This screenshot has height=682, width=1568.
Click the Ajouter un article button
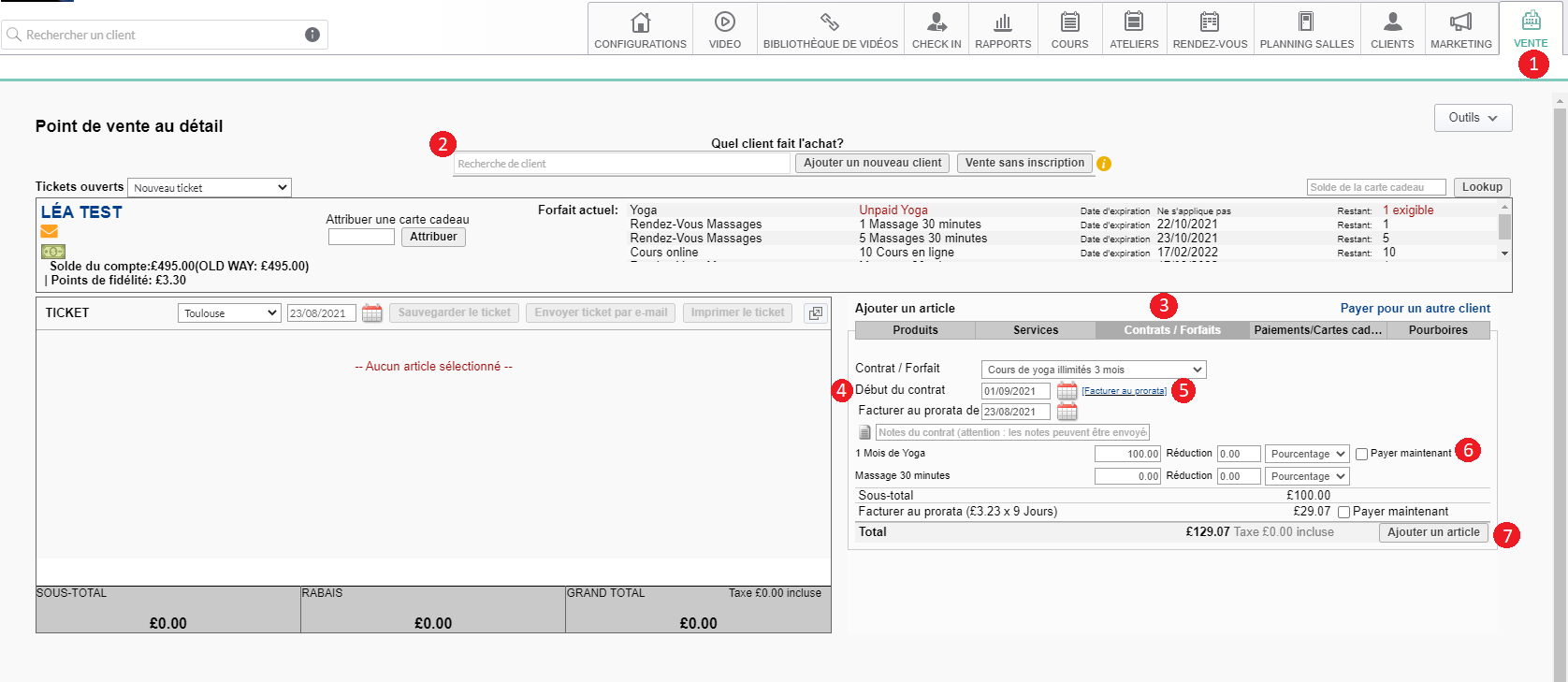tap(1432, 532)
